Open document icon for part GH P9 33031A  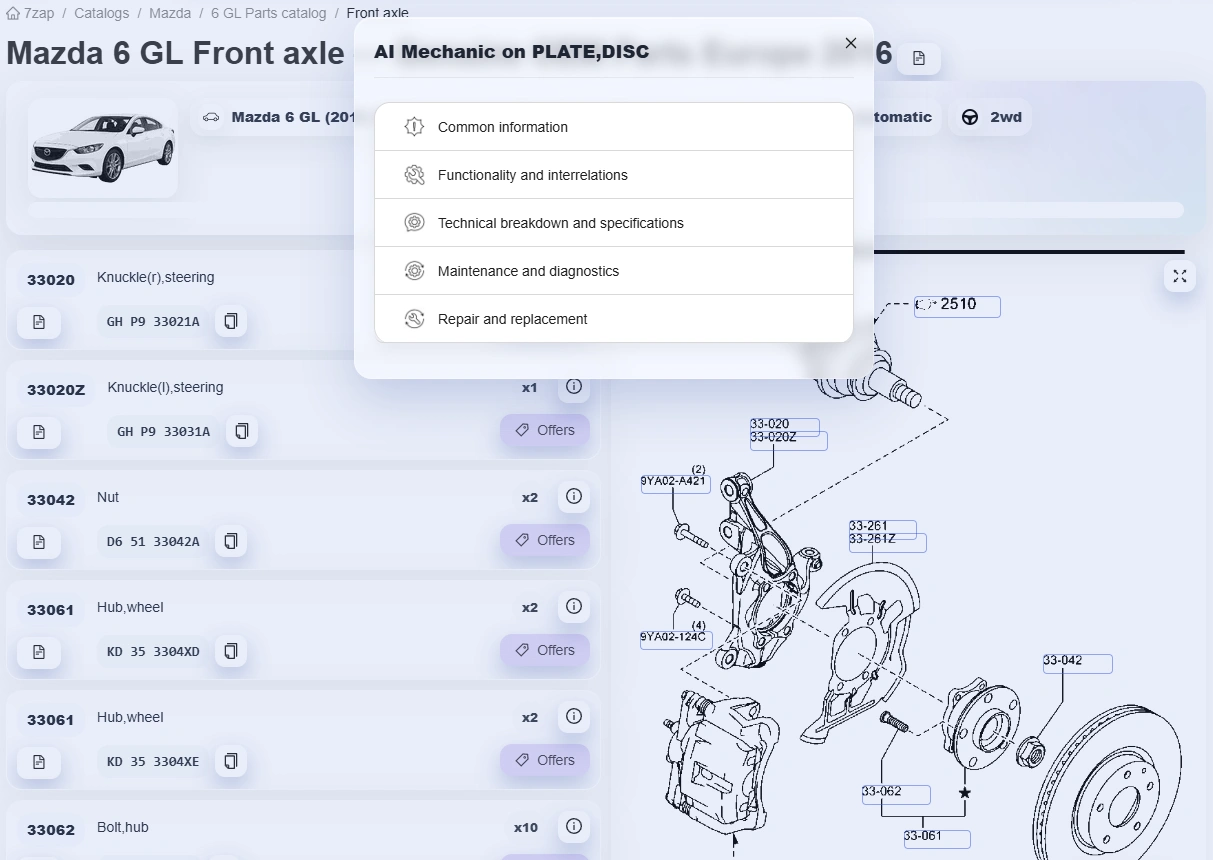(39, 432)
